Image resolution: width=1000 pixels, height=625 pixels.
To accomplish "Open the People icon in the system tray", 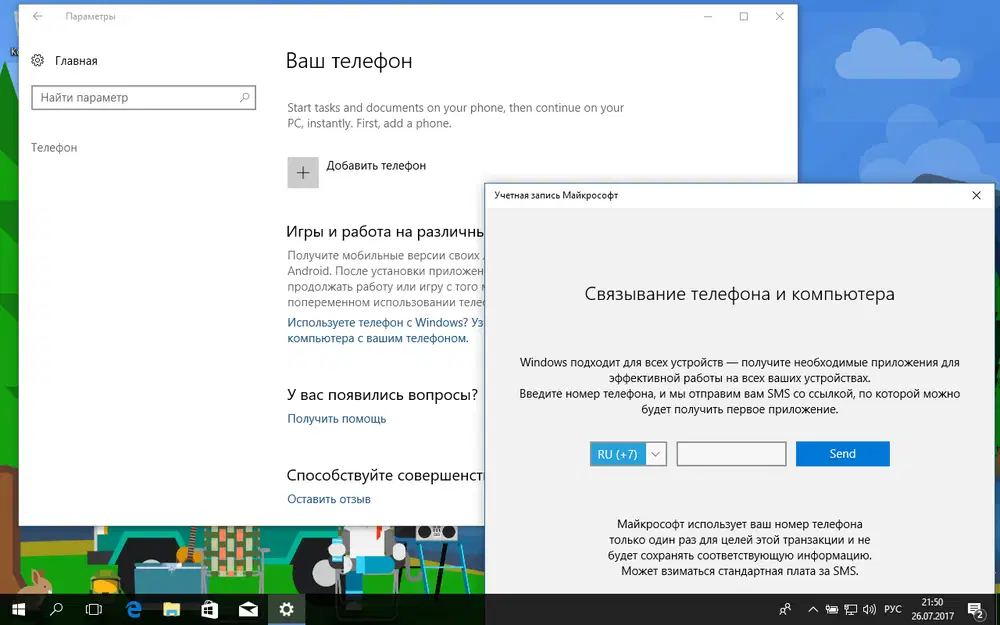I will pos(786,609).
